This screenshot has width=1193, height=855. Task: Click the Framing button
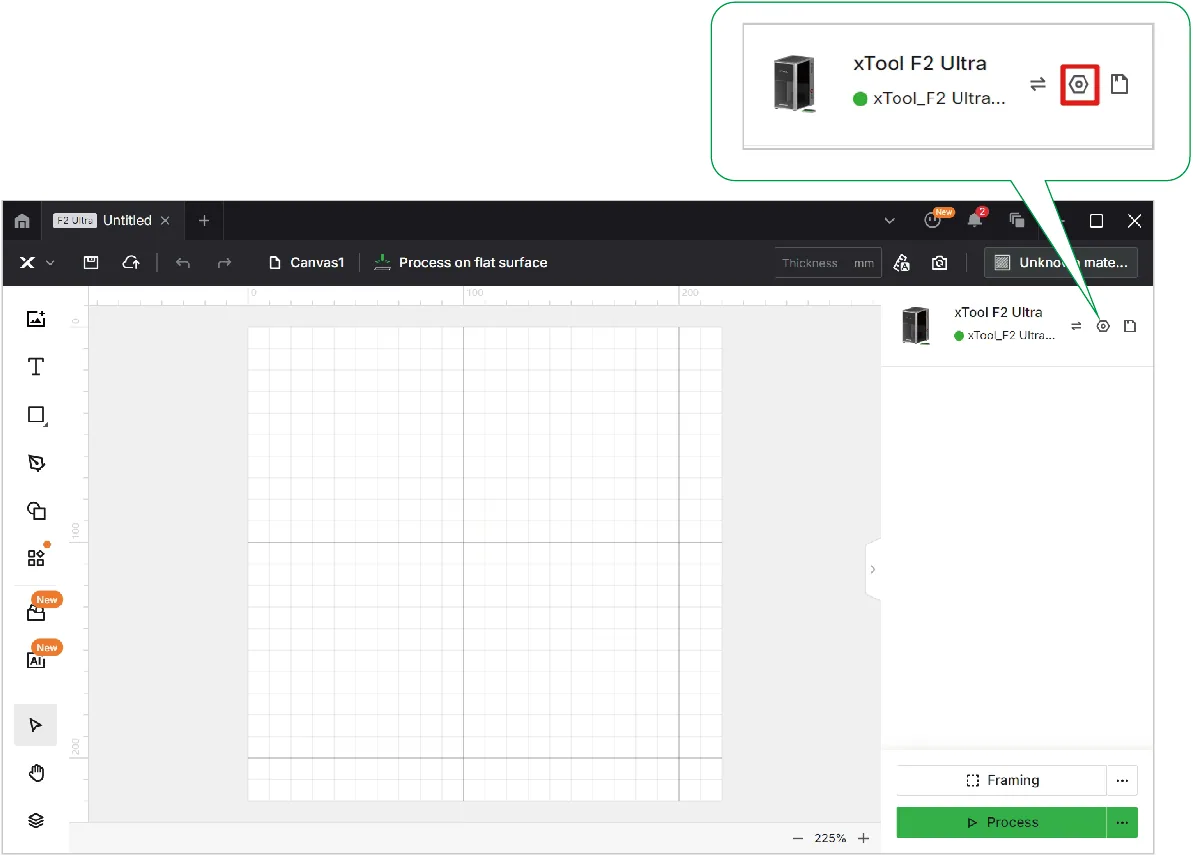1001,780
